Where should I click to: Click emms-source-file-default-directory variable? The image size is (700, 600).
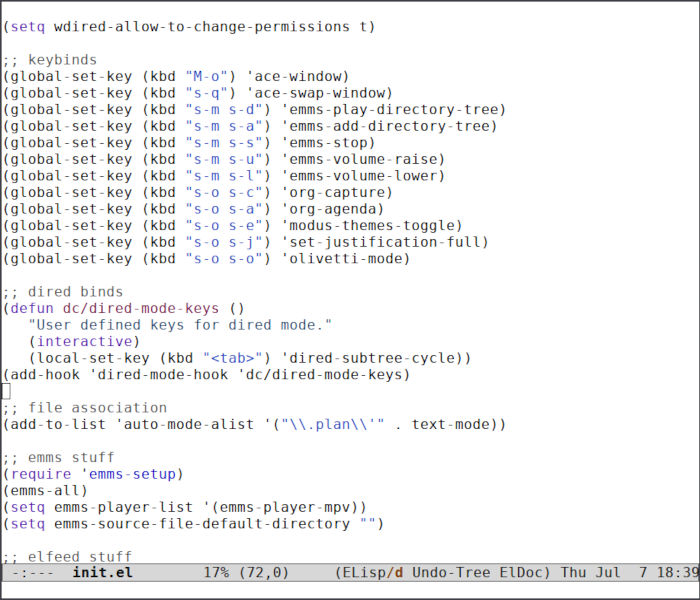point(201,524)
